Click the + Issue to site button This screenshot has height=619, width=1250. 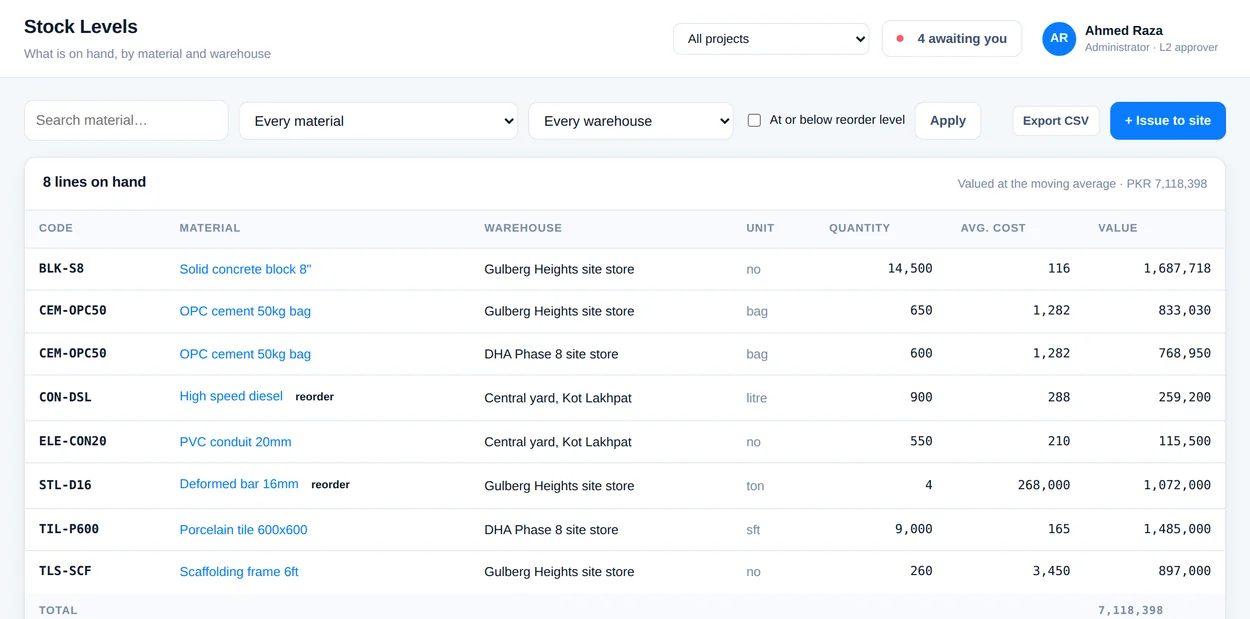[1168, 121]
